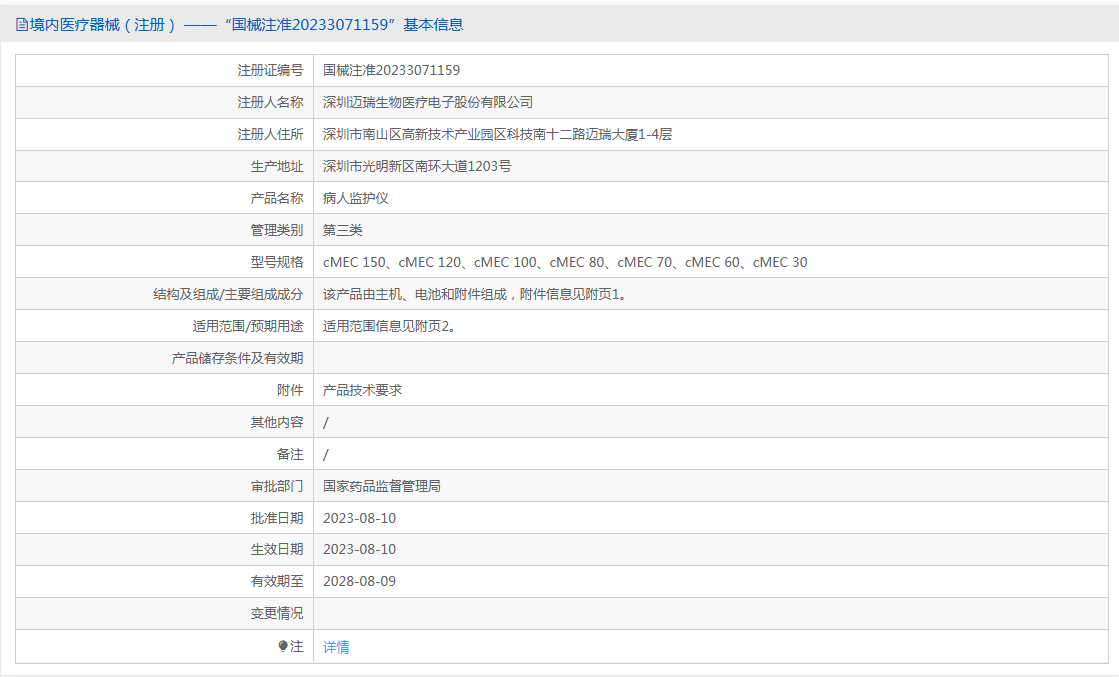
Task: Click the page title 境内医疗器械（注册）基本信息
Action: [x=246, y=25]
